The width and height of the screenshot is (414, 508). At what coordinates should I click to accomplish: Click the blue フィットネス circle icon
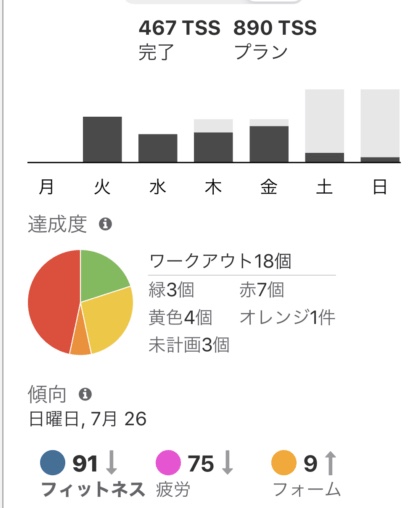click(x=53, y=462)
